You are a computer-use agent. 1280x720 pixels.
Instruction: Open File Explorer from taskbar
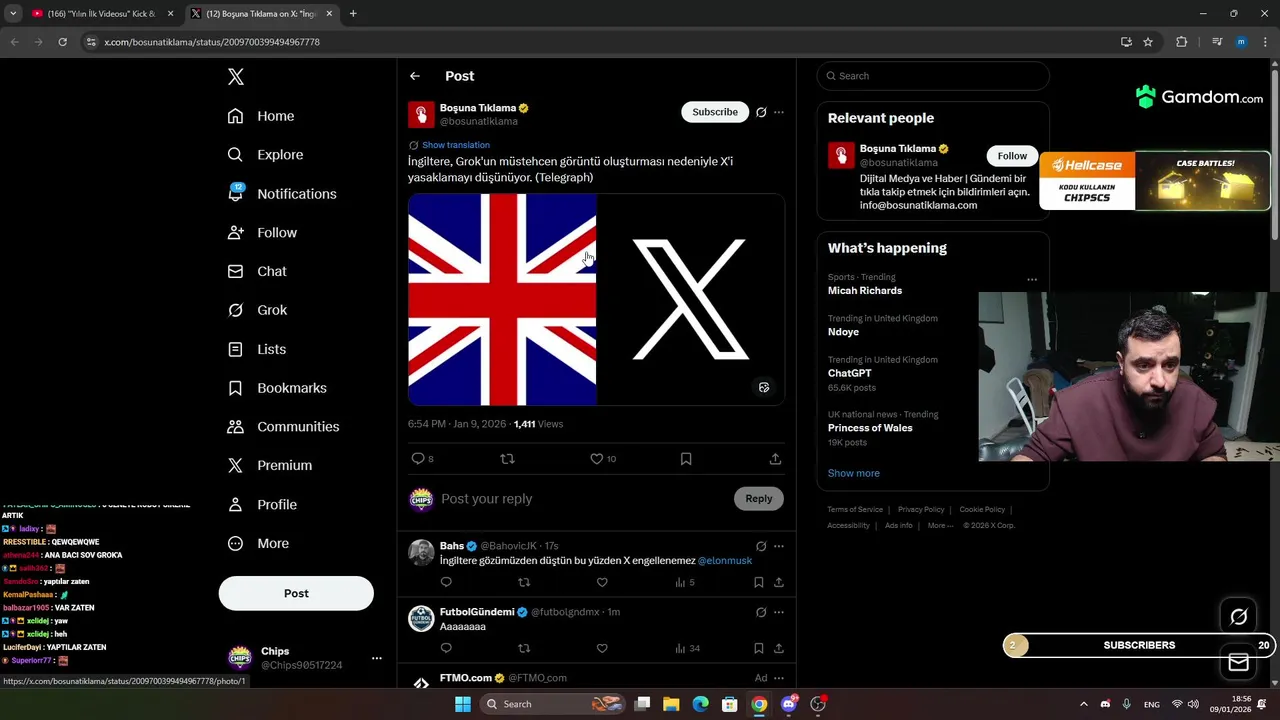671,704
